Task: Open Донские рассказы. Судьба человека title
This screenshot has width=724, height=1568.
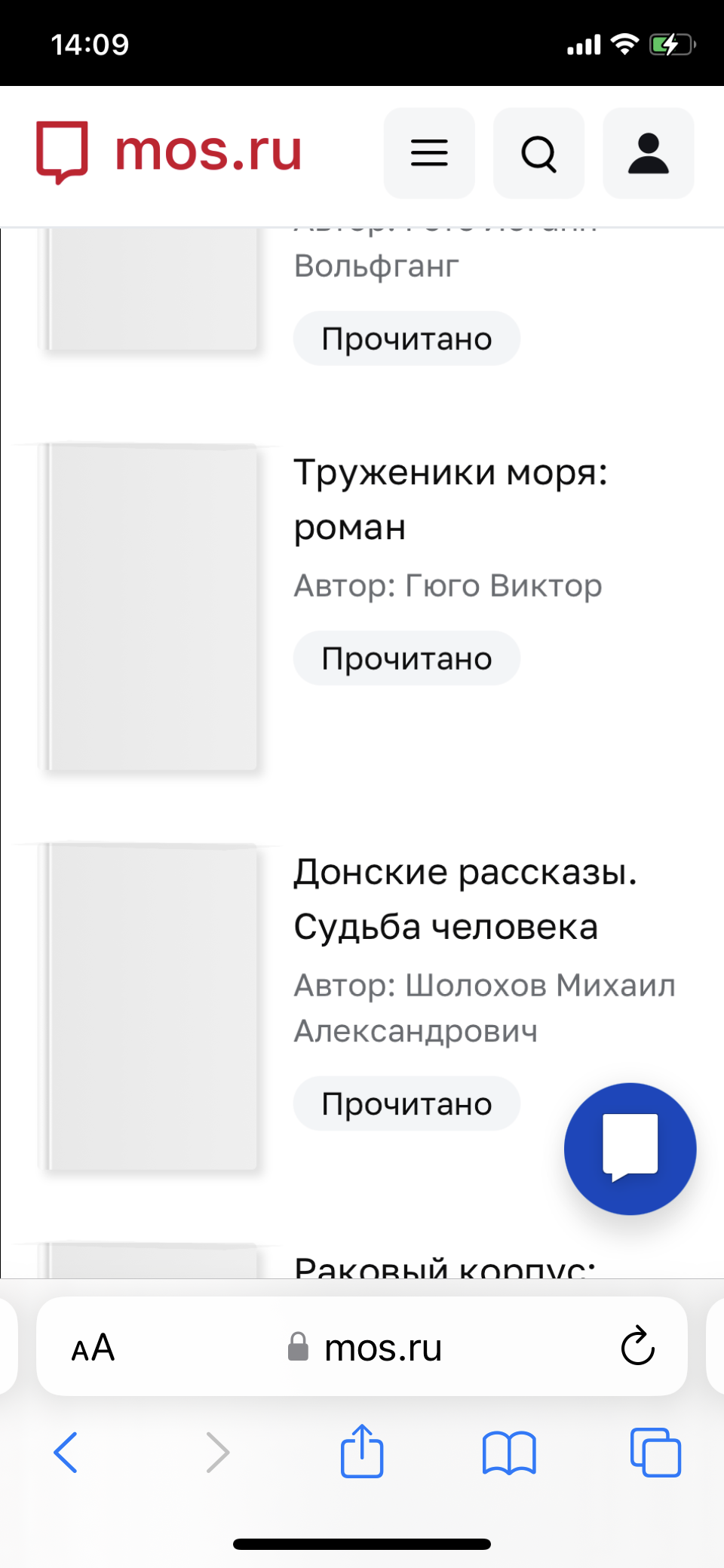Action: 465,899
